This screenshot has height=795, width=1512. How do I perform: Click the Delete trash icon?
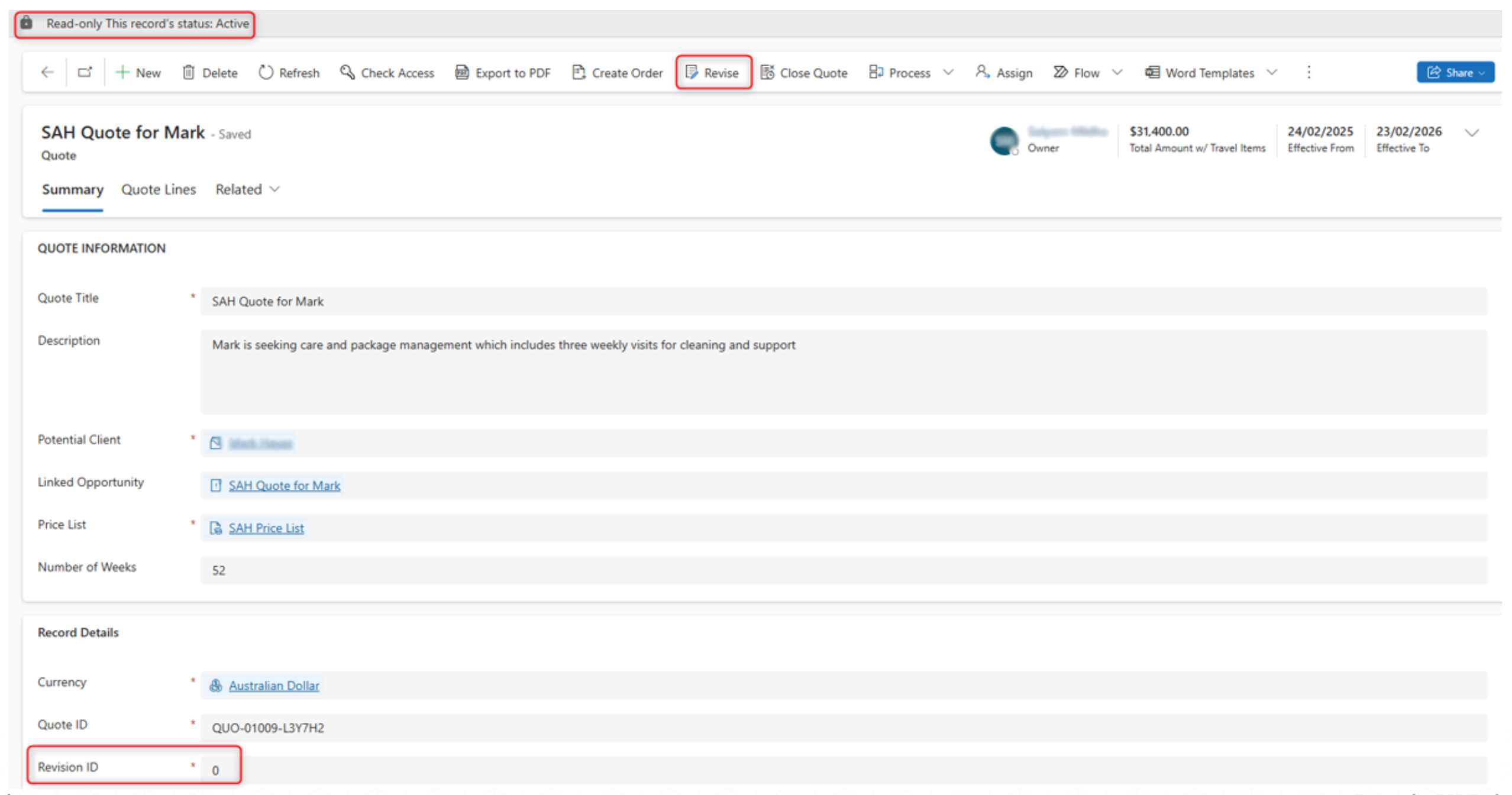(x=188, y=72)
